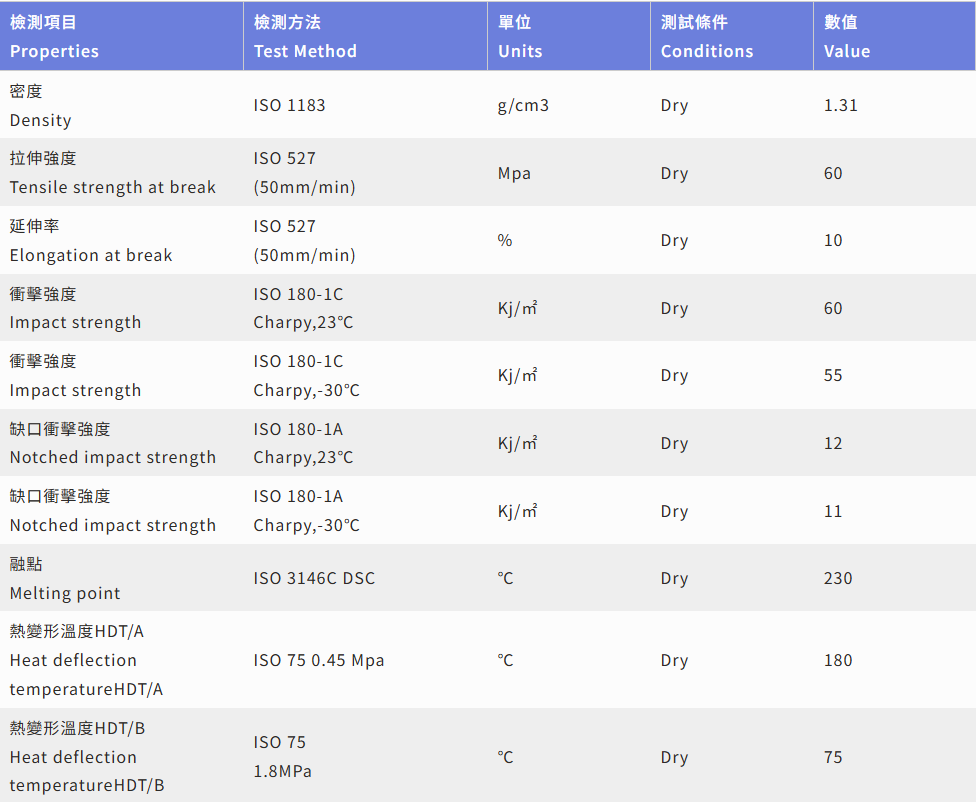Click the Properties column header

coord(121,36)
